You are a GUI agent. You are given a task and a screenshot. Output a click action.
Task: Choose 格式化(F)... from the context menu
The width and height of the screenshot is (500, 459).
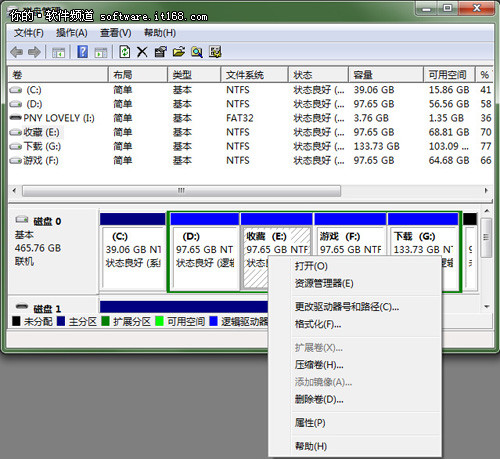pos(318,324)
